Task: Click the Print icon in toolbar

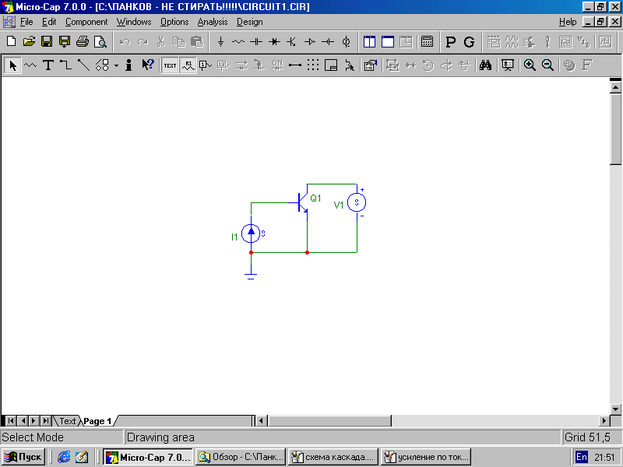Action: pyautogui.click(x=82, y=42)
